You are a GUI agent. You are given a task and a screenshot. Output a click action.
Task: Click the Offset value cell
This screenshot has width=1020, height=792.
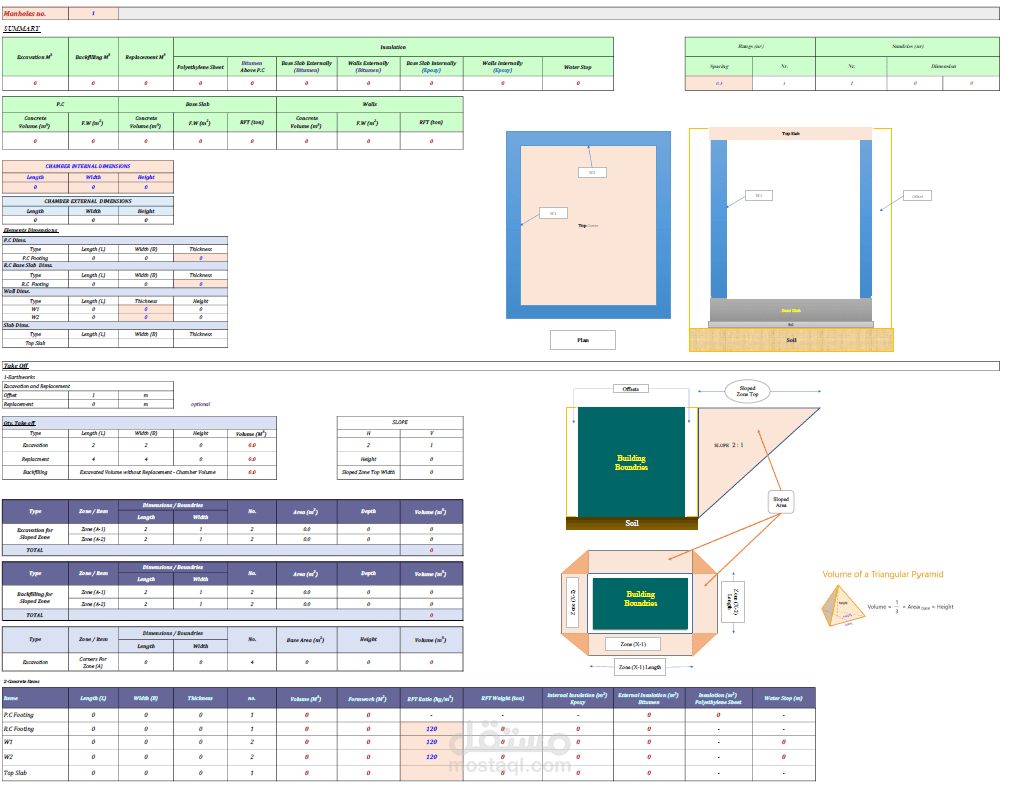pos(93,395)
